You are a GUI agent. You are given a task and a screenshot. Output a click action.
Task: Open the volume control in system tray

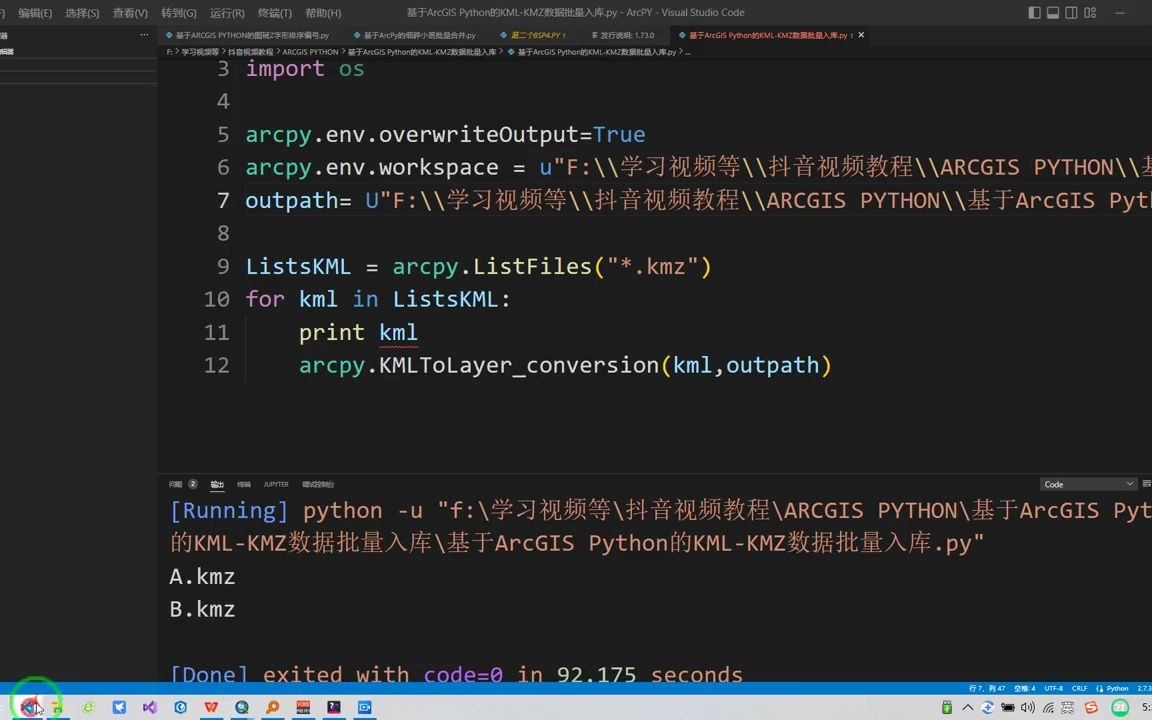coord(1027,707)
